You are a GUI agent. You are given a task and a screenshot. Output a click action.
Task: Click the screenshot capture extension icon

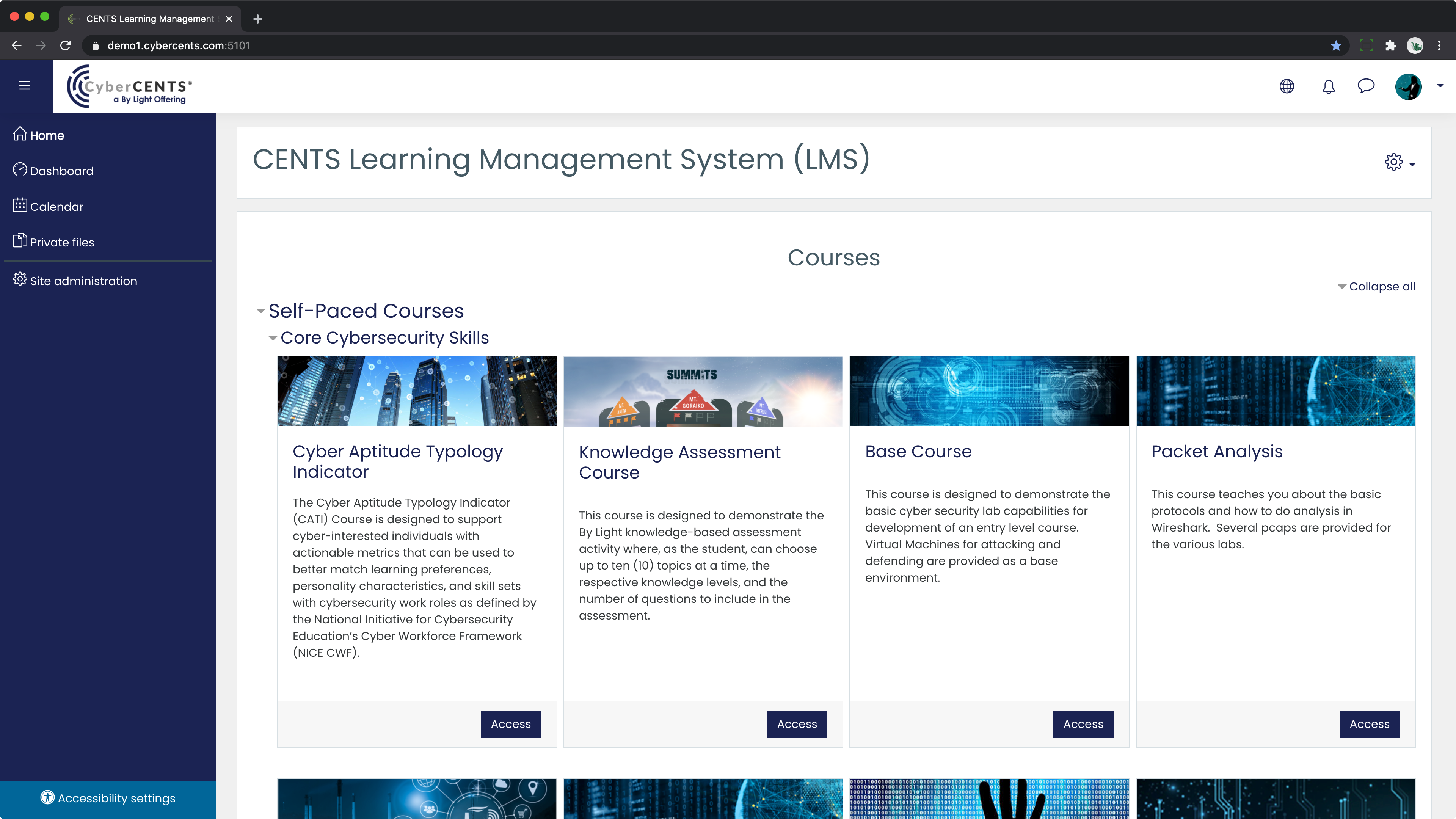tap(1366, 46)
